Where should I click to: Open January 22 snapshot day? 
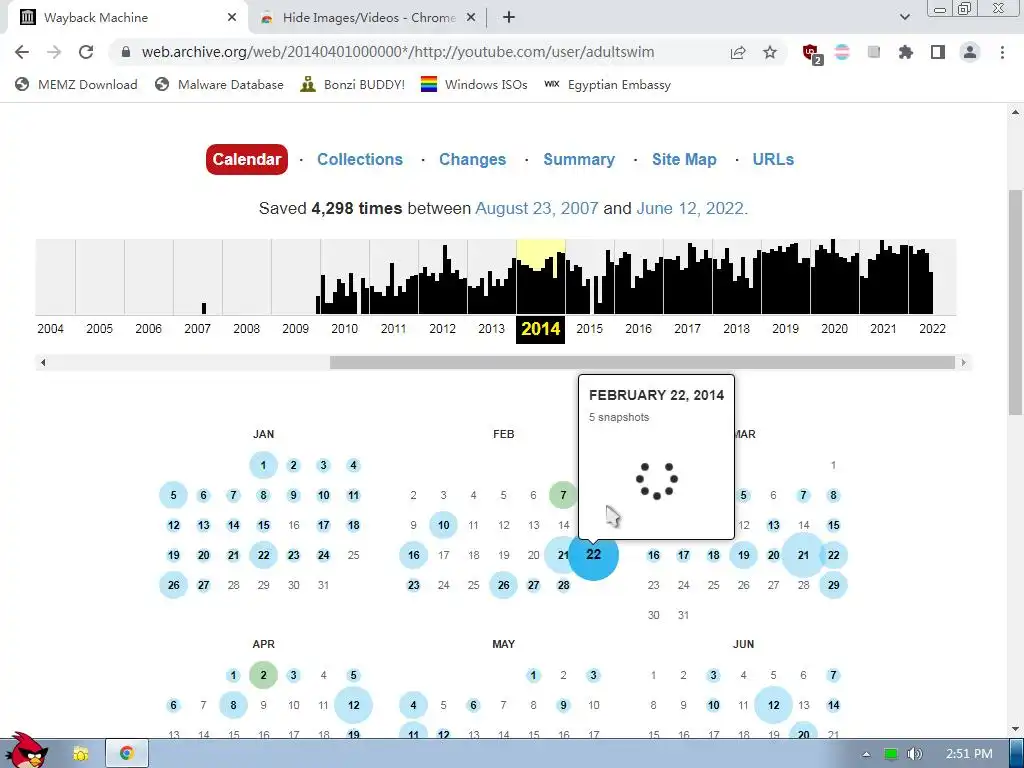coord(263,555)
